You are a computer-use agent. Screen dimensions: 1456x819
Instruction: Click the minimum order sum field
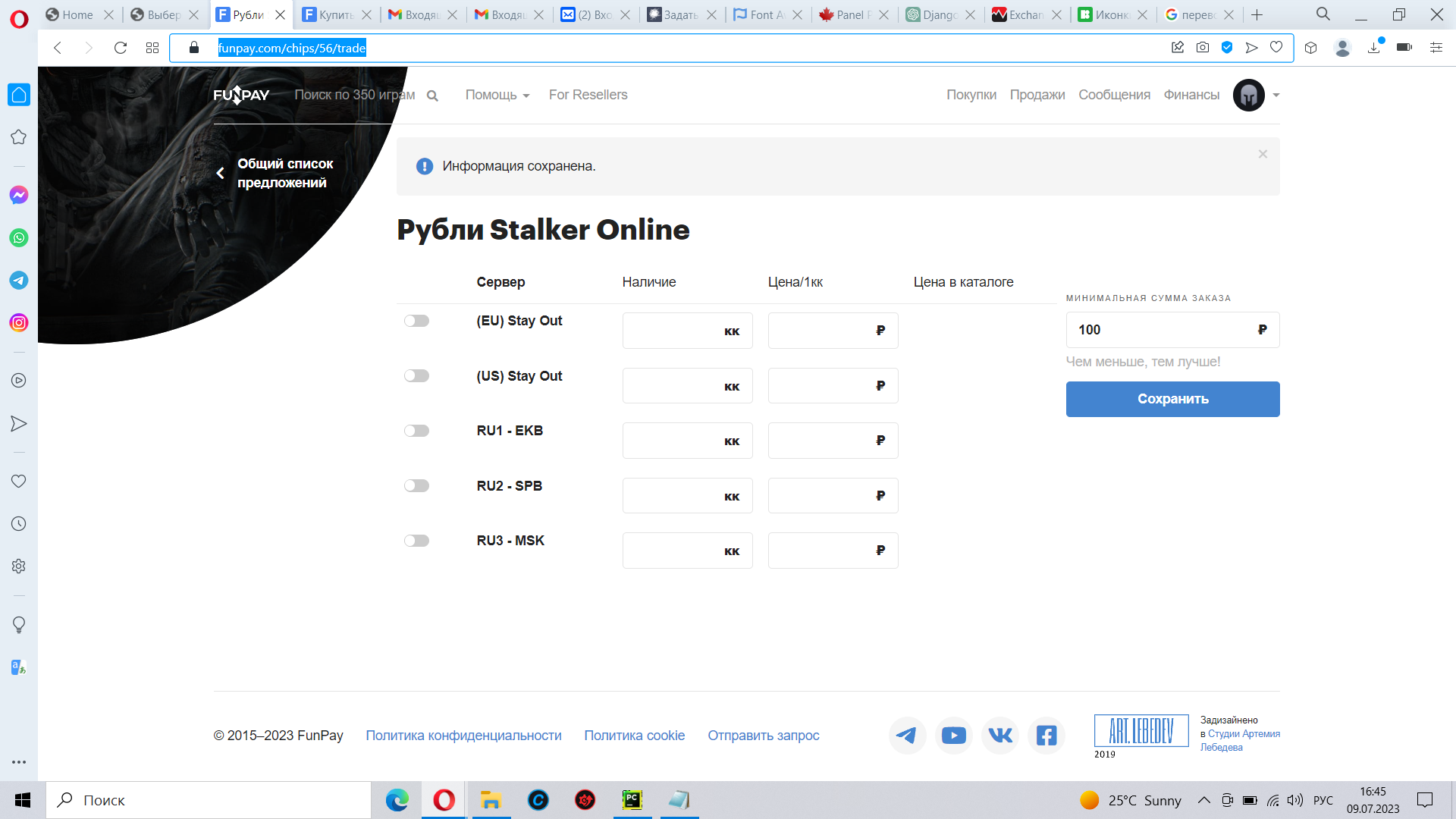point(1172,330)
